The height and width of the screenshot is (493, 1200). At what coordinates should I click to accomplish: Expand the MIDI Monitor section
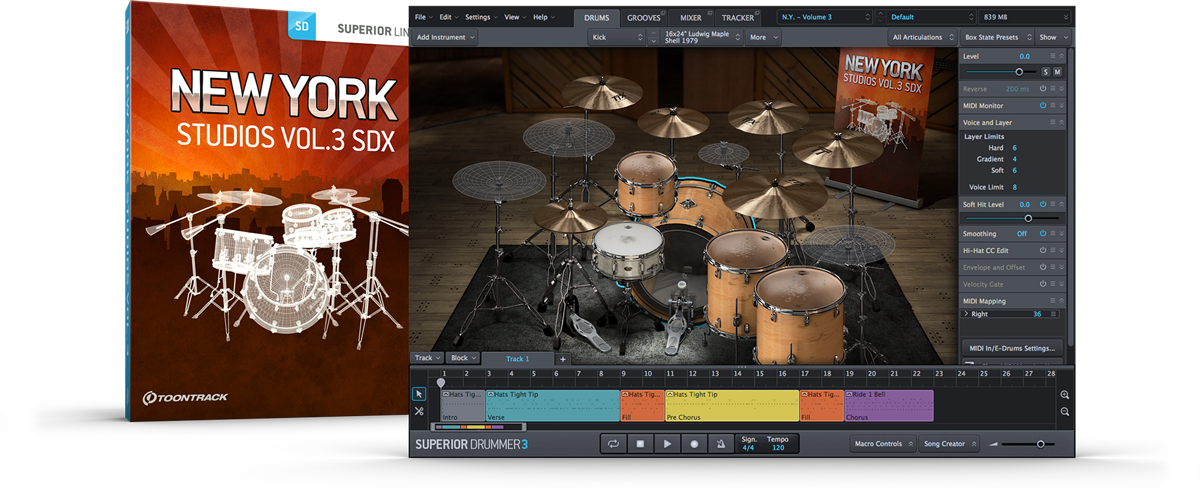point(1061,105)
